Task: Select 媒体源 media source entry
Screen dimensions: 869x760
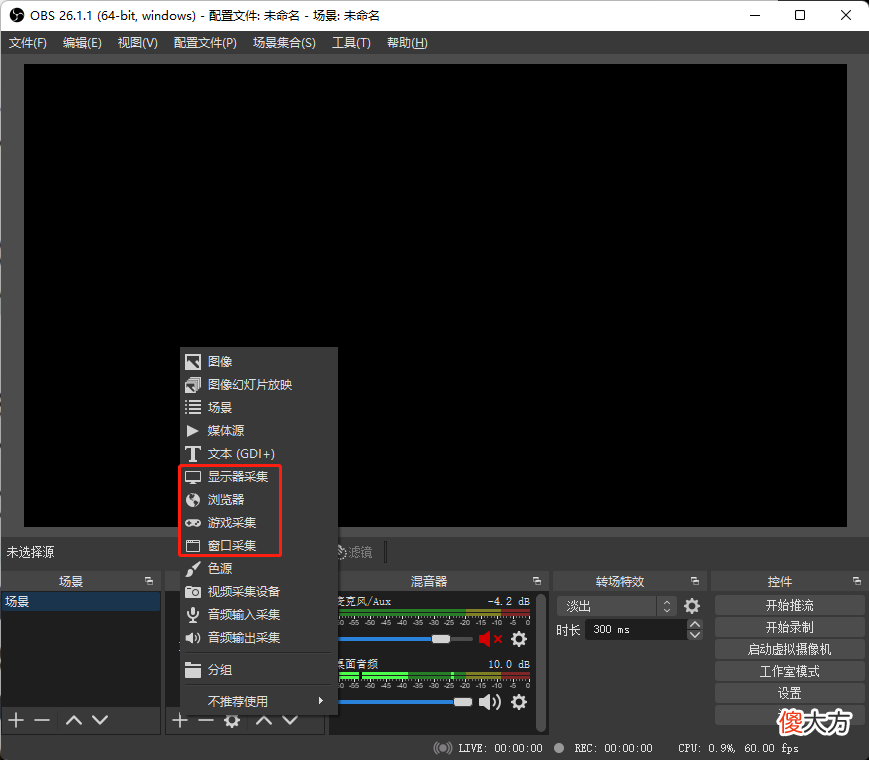Action: 259,431
